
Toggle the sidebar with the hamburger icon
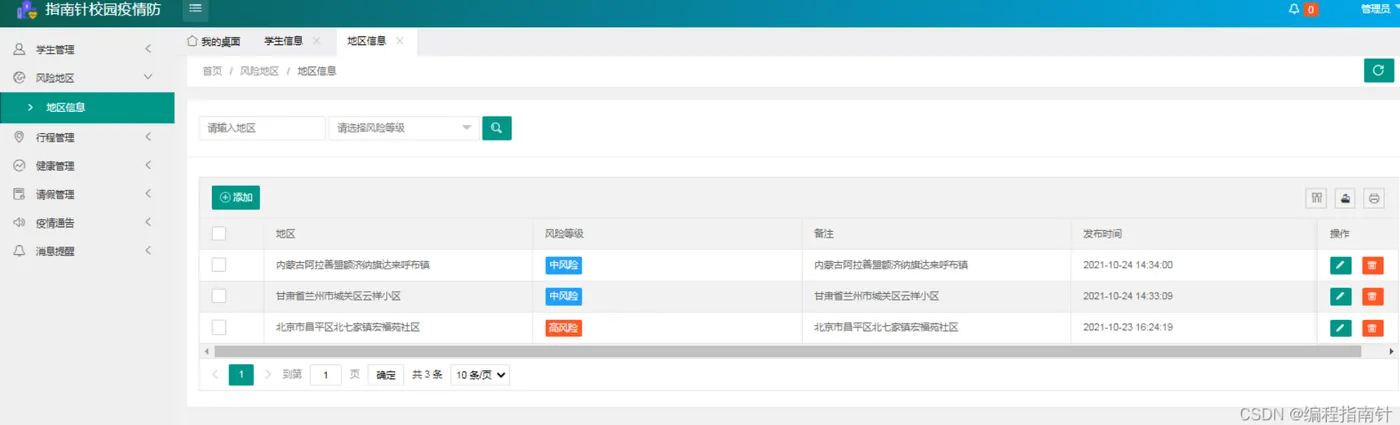195,9
